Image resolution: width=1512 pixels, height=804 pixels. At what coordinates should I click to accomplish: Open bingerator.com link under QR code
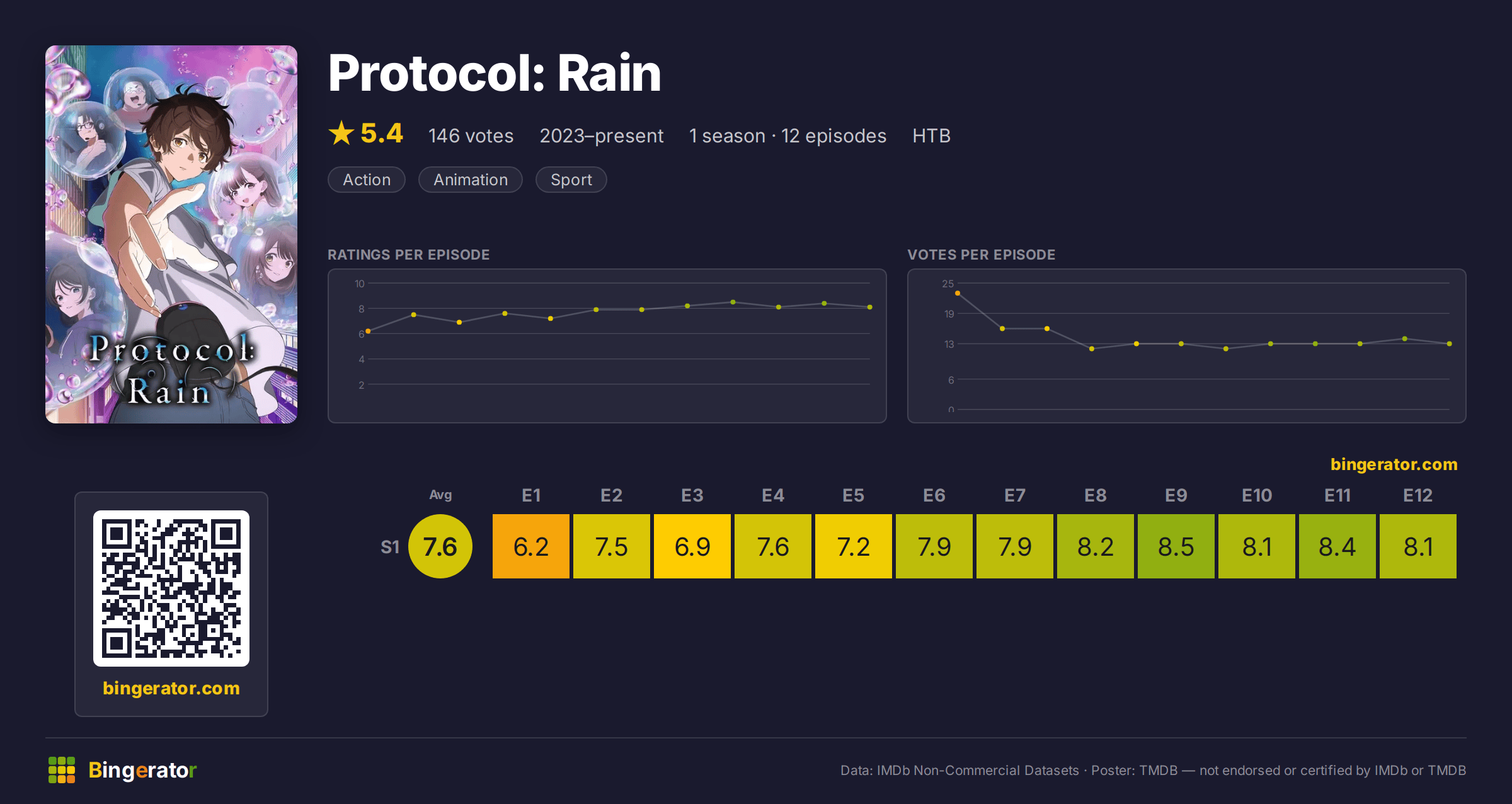tap(171, 688)
